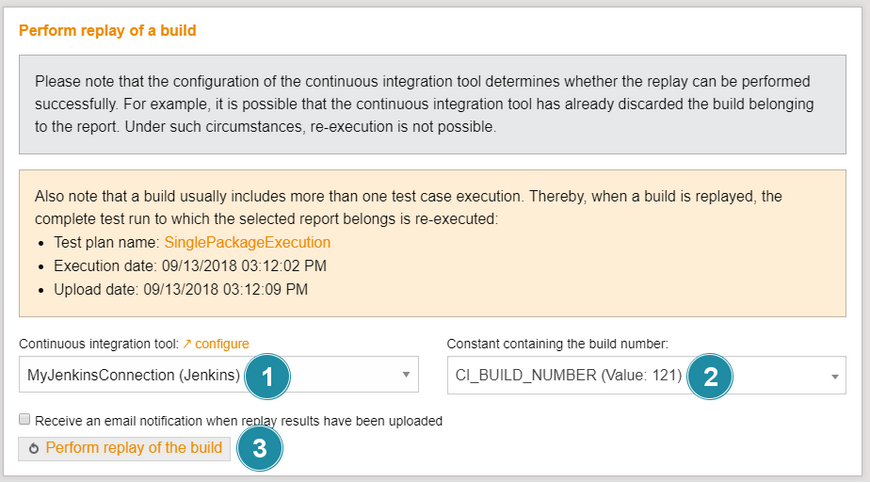Click the numbered callout badge 1
This screenshot has width=870, height=483.
click(266, 376)
